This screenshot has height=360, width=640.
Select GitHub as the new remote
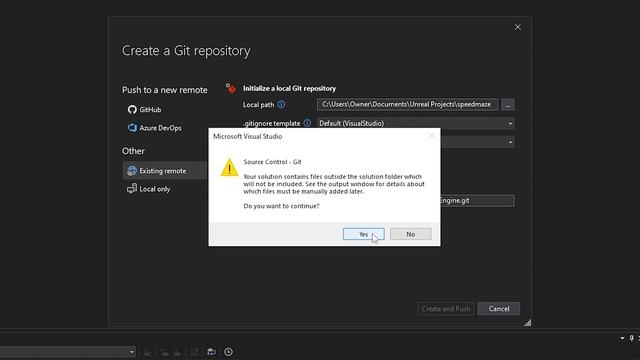point(145,109)
